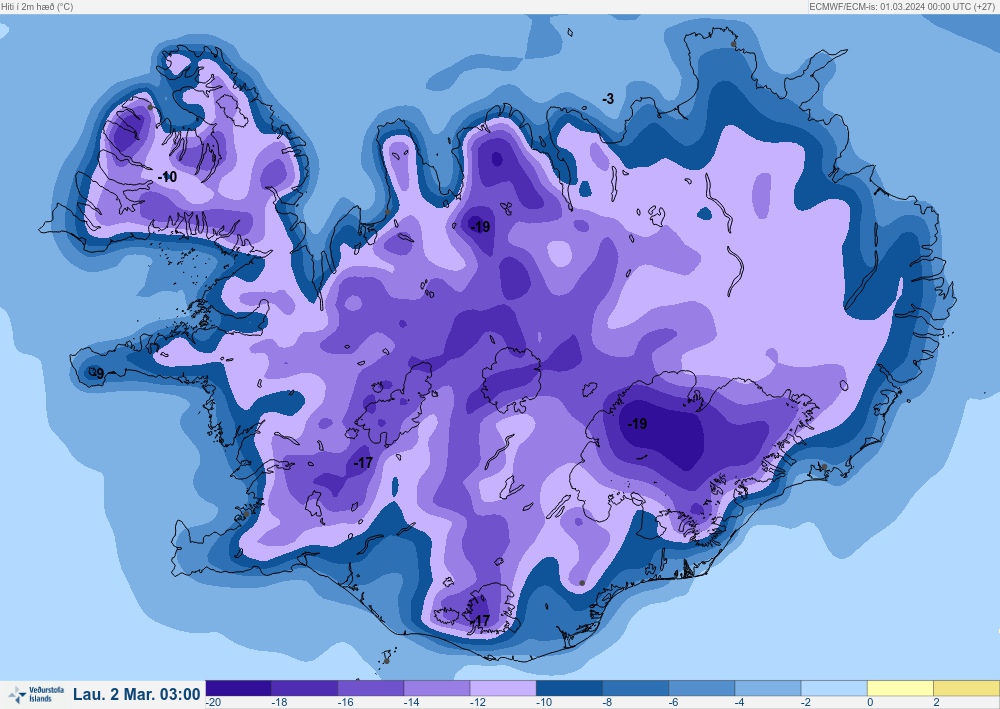The image size is (1000, 709).
Task: Click the -2 legend tick label
Action: (806, 703)
